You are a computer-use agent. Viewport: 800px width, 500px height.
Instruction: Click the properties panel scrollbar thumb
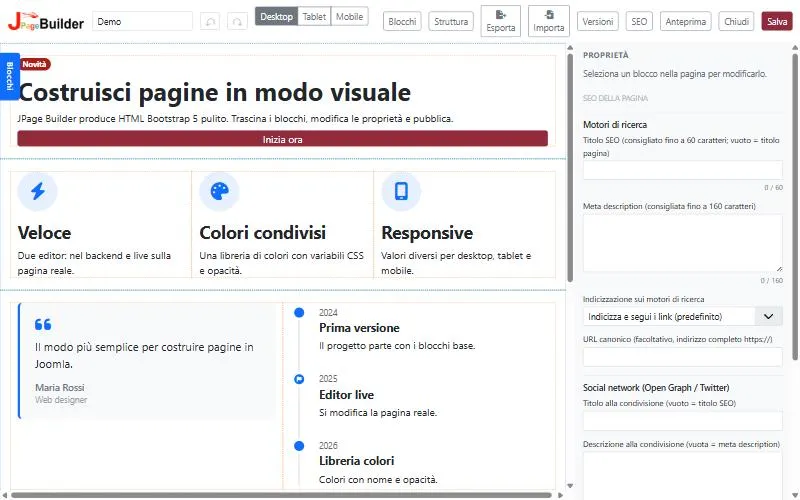(794, 207)
